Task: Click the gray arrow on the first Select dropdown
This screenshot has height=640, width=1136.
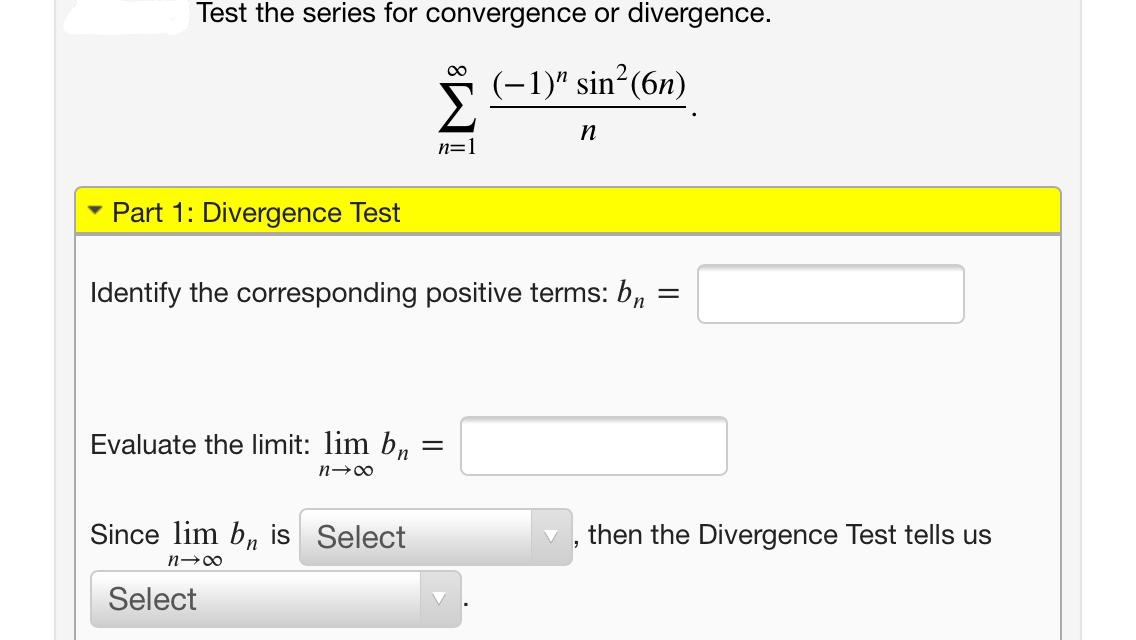Action: click(x=551, y=537)
